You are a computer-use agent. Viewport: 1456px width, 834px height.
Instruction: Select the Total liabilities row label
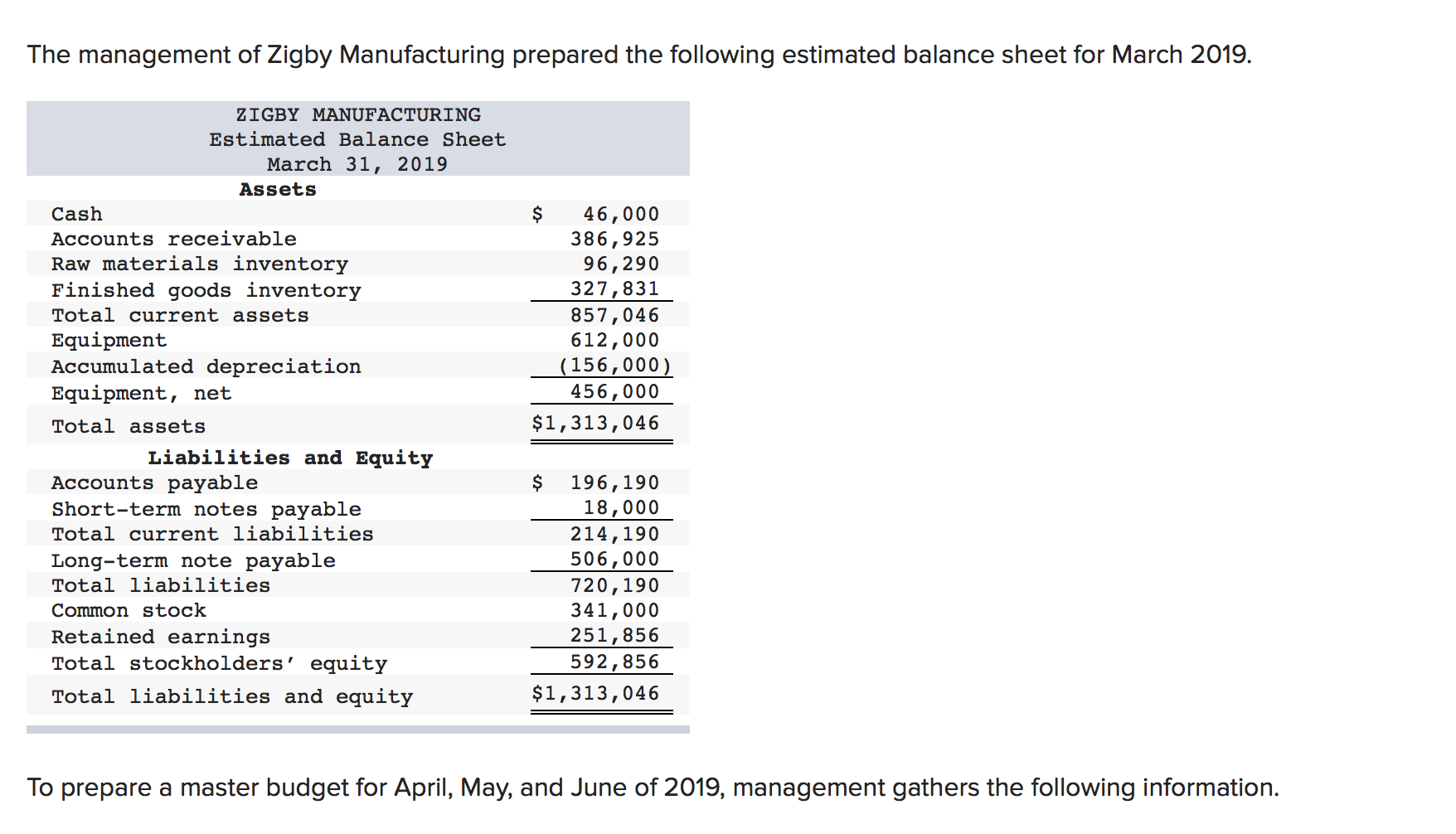click(x=161, y=585)
